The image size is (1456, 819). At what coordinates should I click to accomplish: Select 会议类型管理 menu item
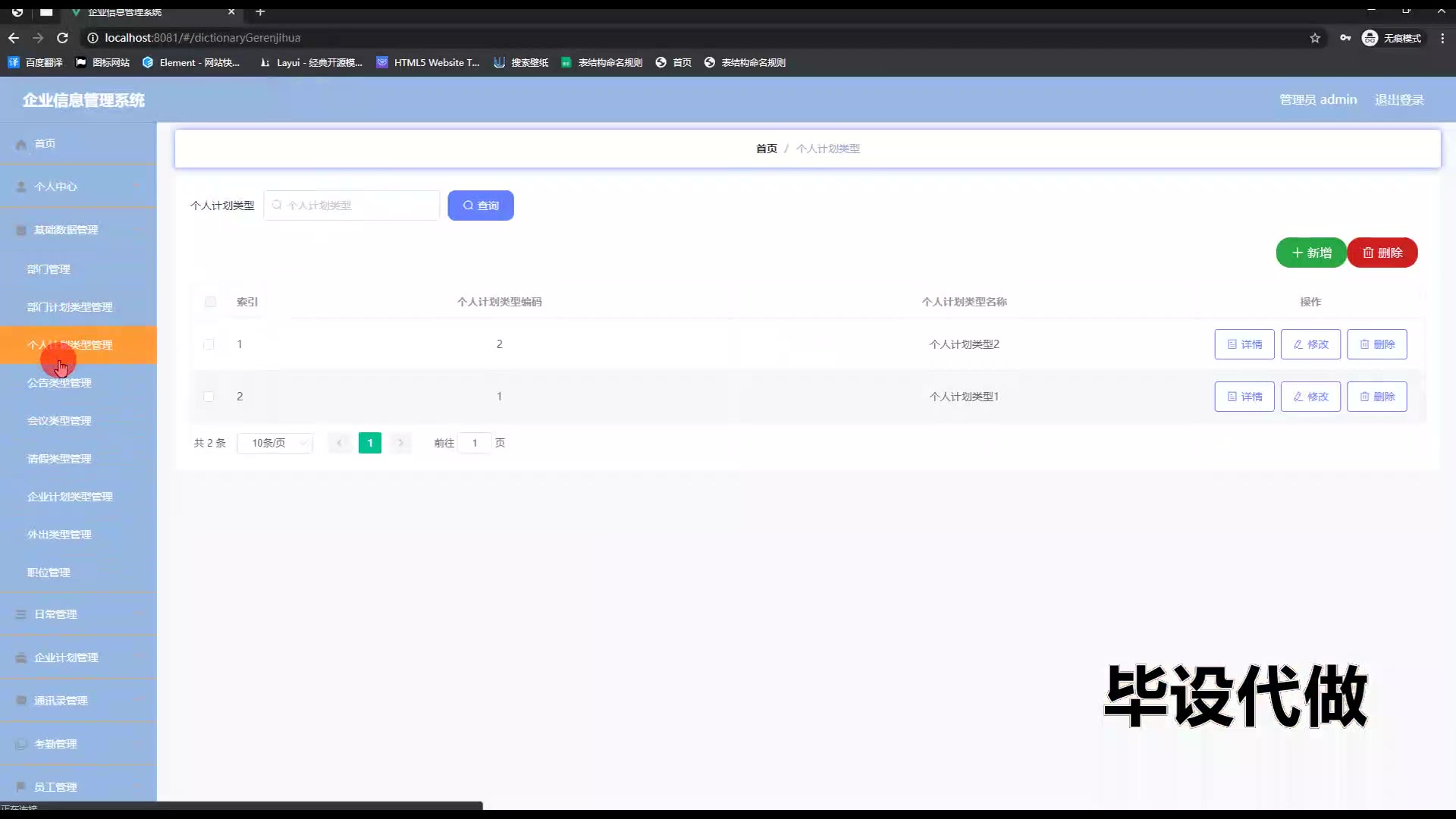(x=59, y=421)
